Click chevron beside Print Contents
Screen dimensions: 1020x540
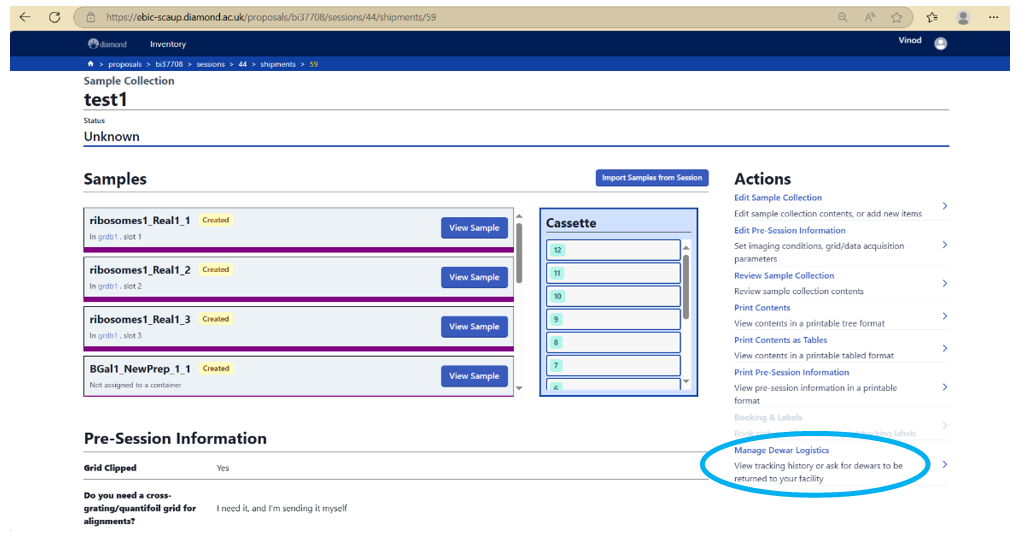coord(945,316)
